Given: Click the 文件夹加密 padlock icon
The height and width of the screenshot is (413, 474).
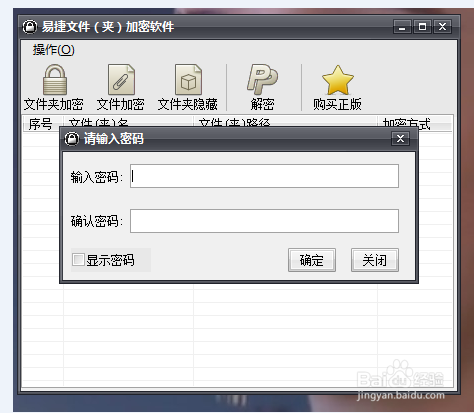Looking at the screenshot, I should tap(55, 80).
